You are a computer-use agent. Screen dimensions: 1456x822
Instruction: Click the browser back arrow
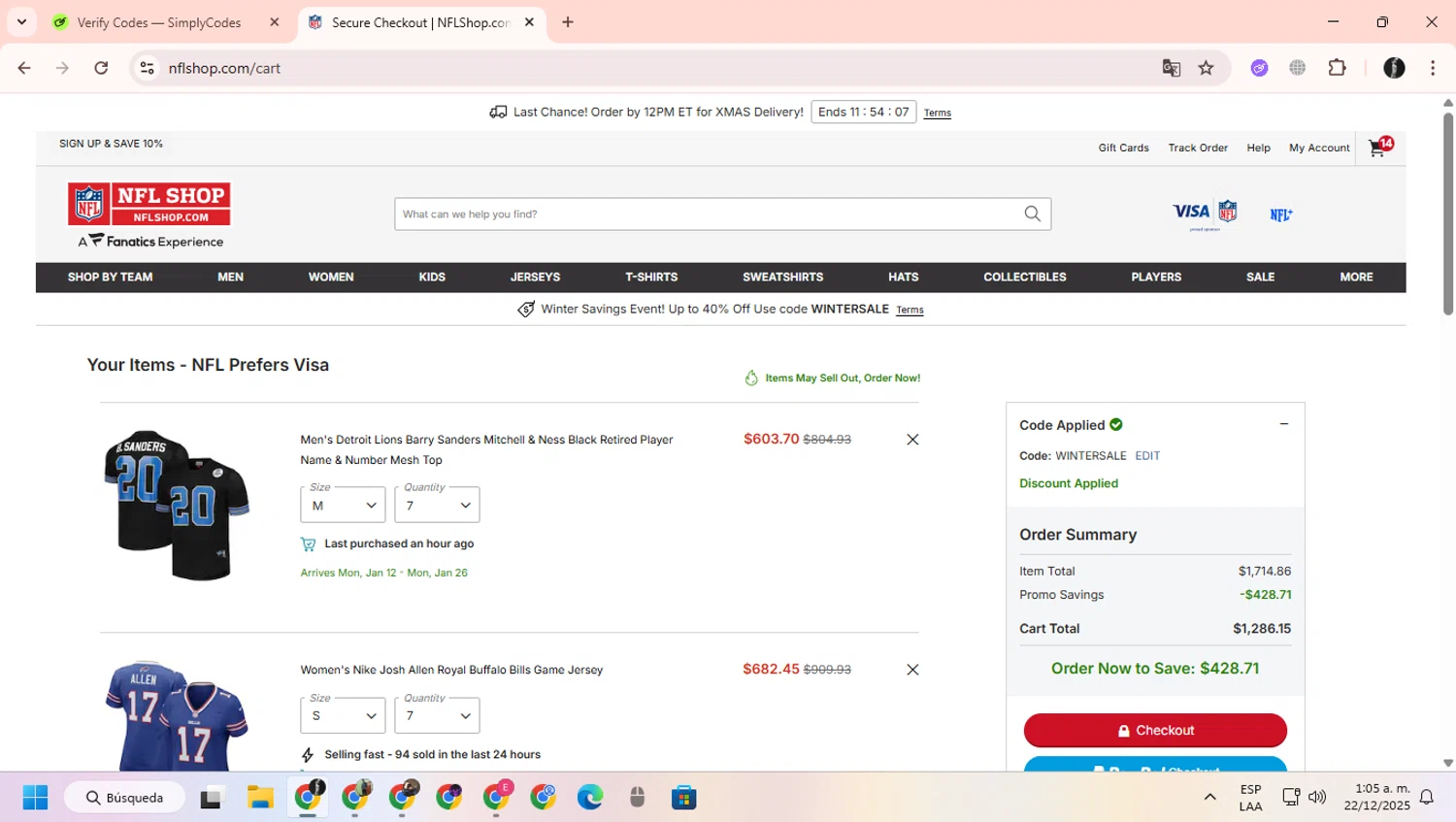pos(24,68)
